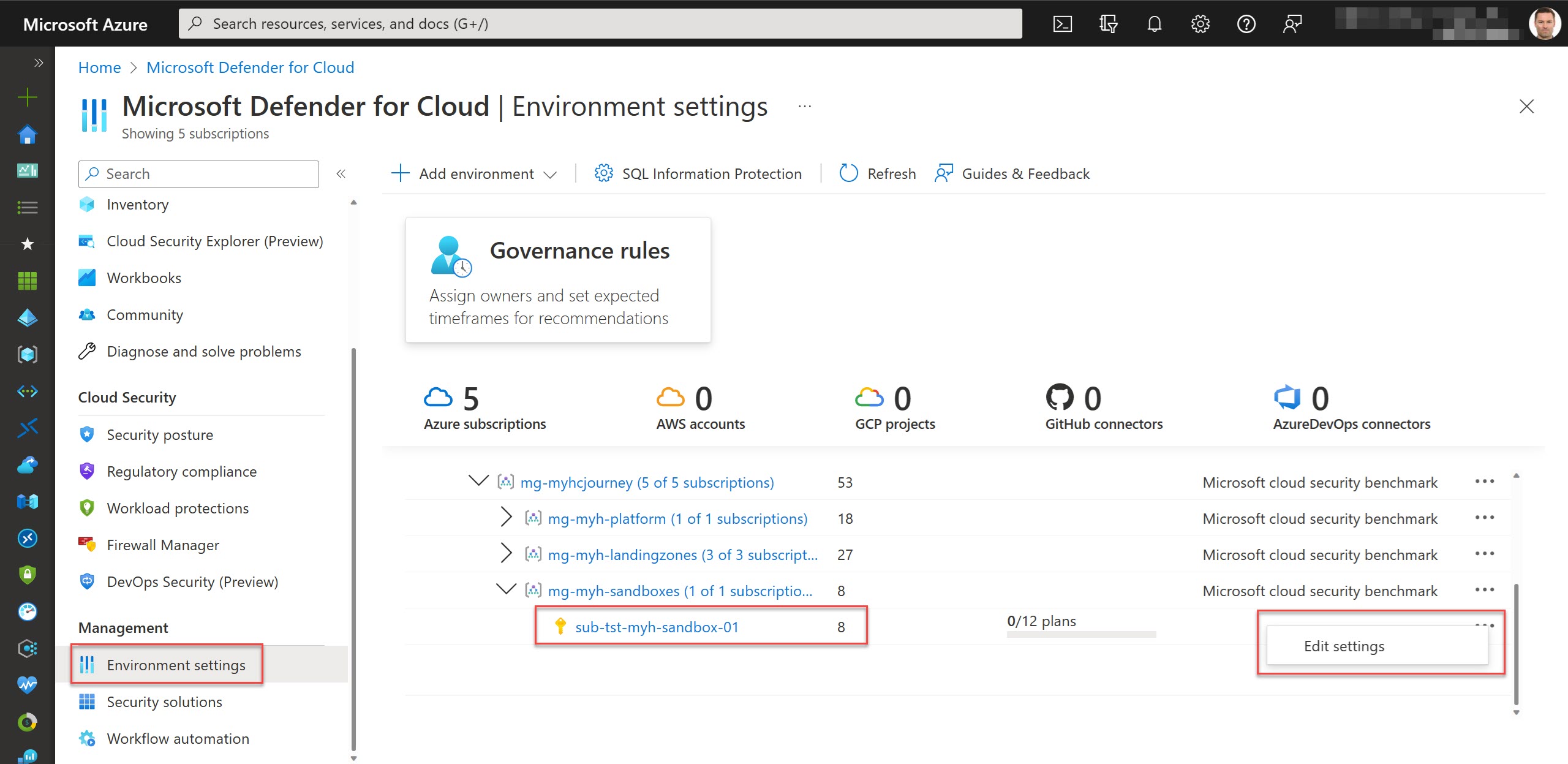1568x764 pixels.
Task: Open the Notifications bell icon
Action: tap(1154, 23)
